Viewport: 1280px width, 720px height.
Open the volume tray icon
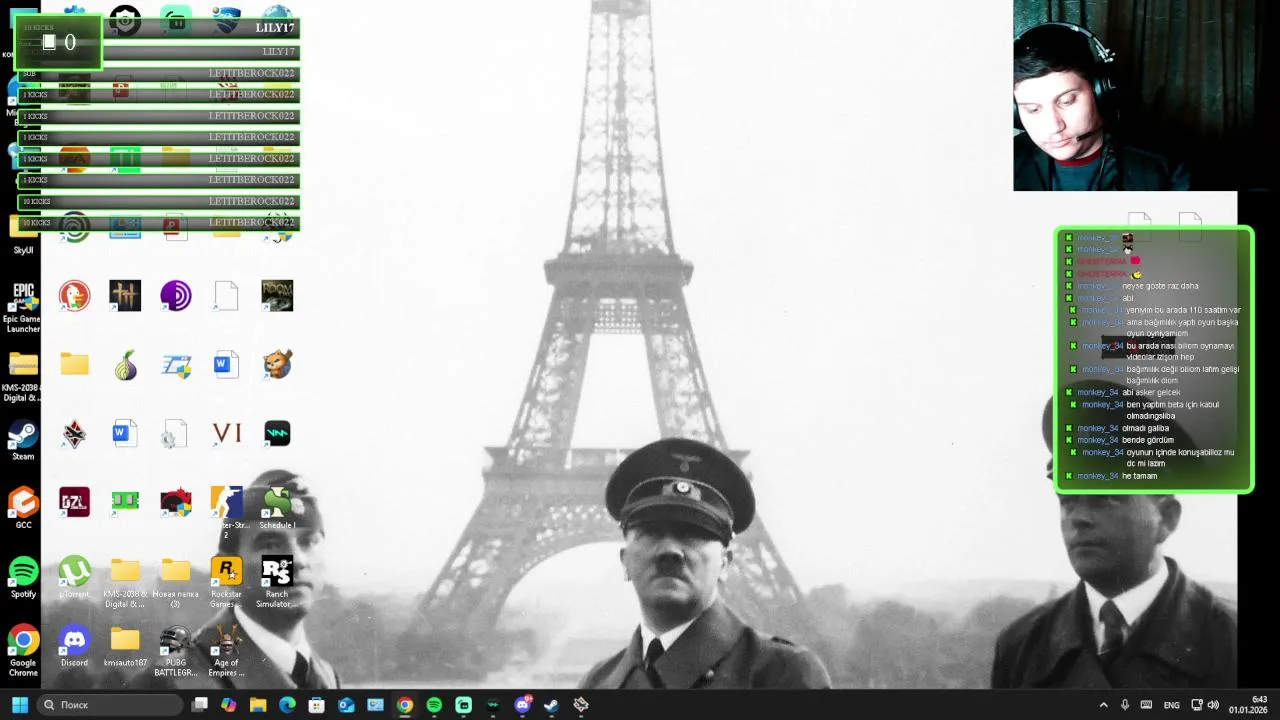(1213, 705)
